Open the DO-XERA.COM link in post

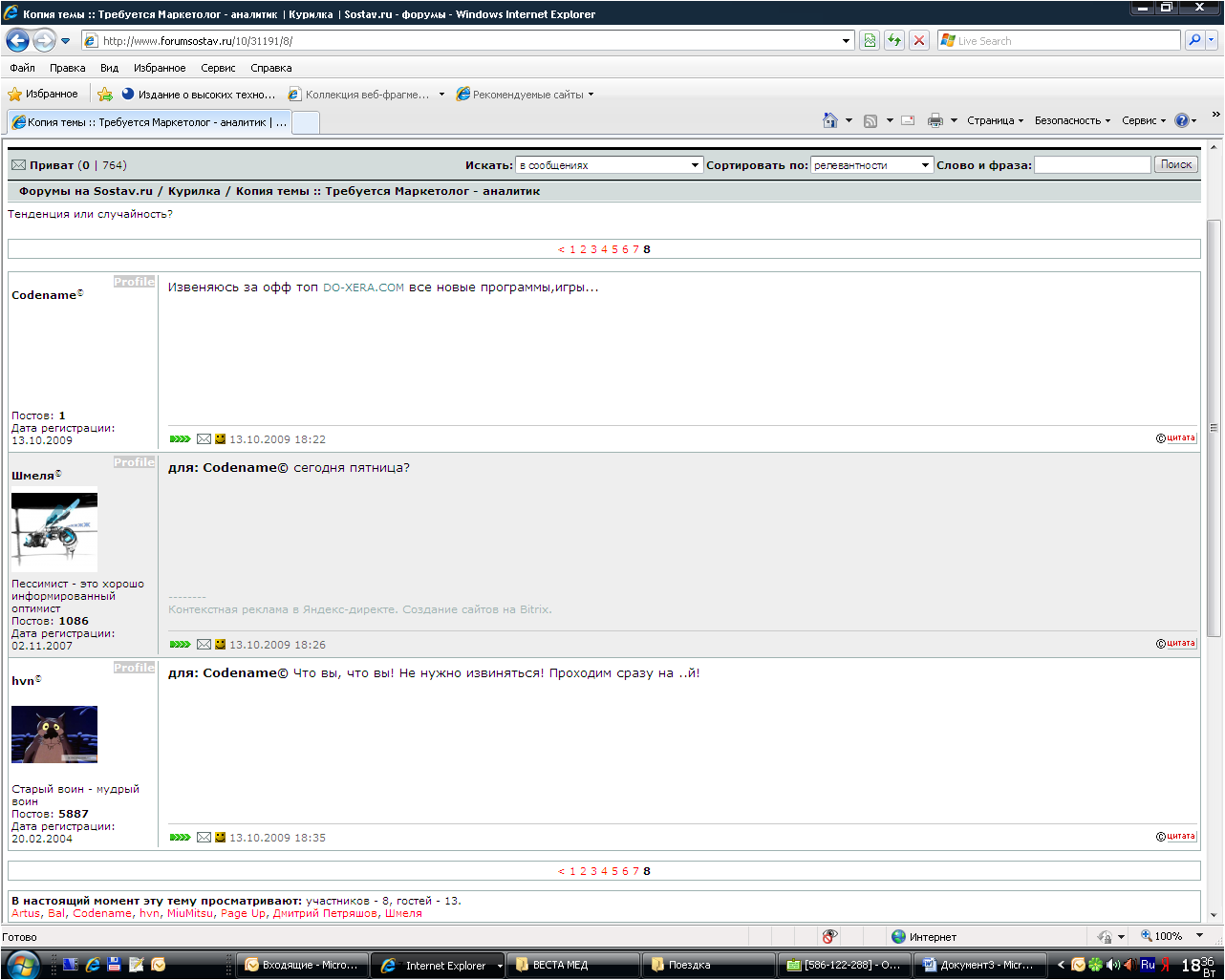[363, 288]
